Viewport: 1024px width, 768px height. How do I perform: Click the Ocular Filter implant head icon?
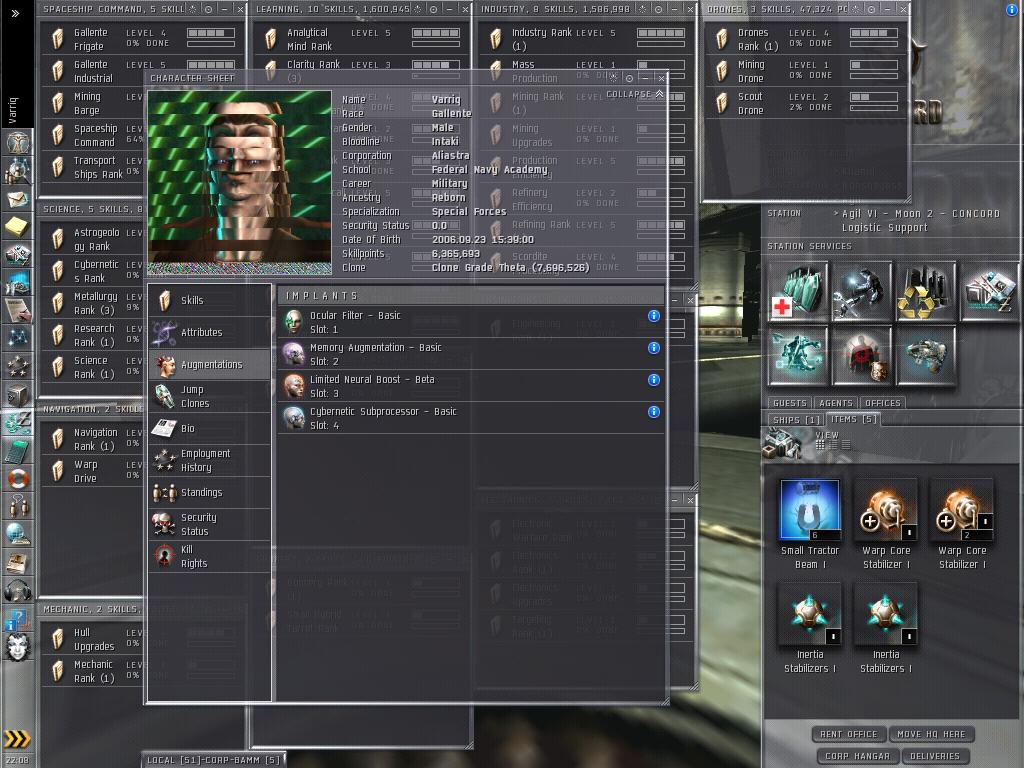tap(294, 322)
